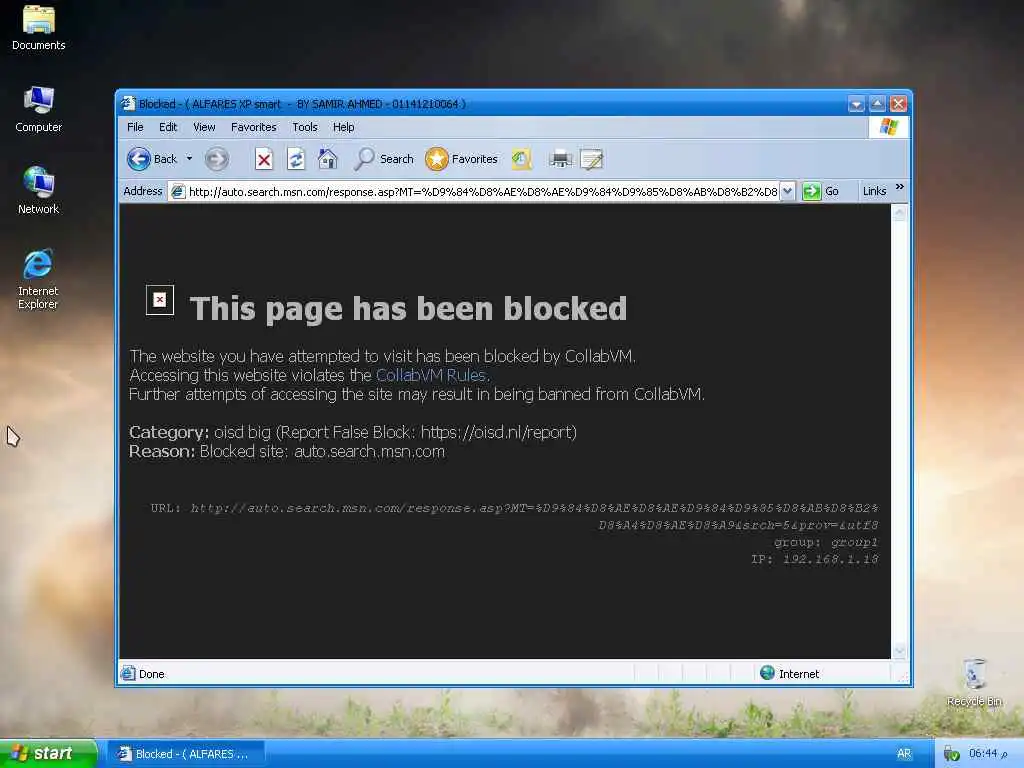Image resolution: width=1024 pixels, height=768 pixels.
Task: Open the Start menu button
Action: click(48, 753)
